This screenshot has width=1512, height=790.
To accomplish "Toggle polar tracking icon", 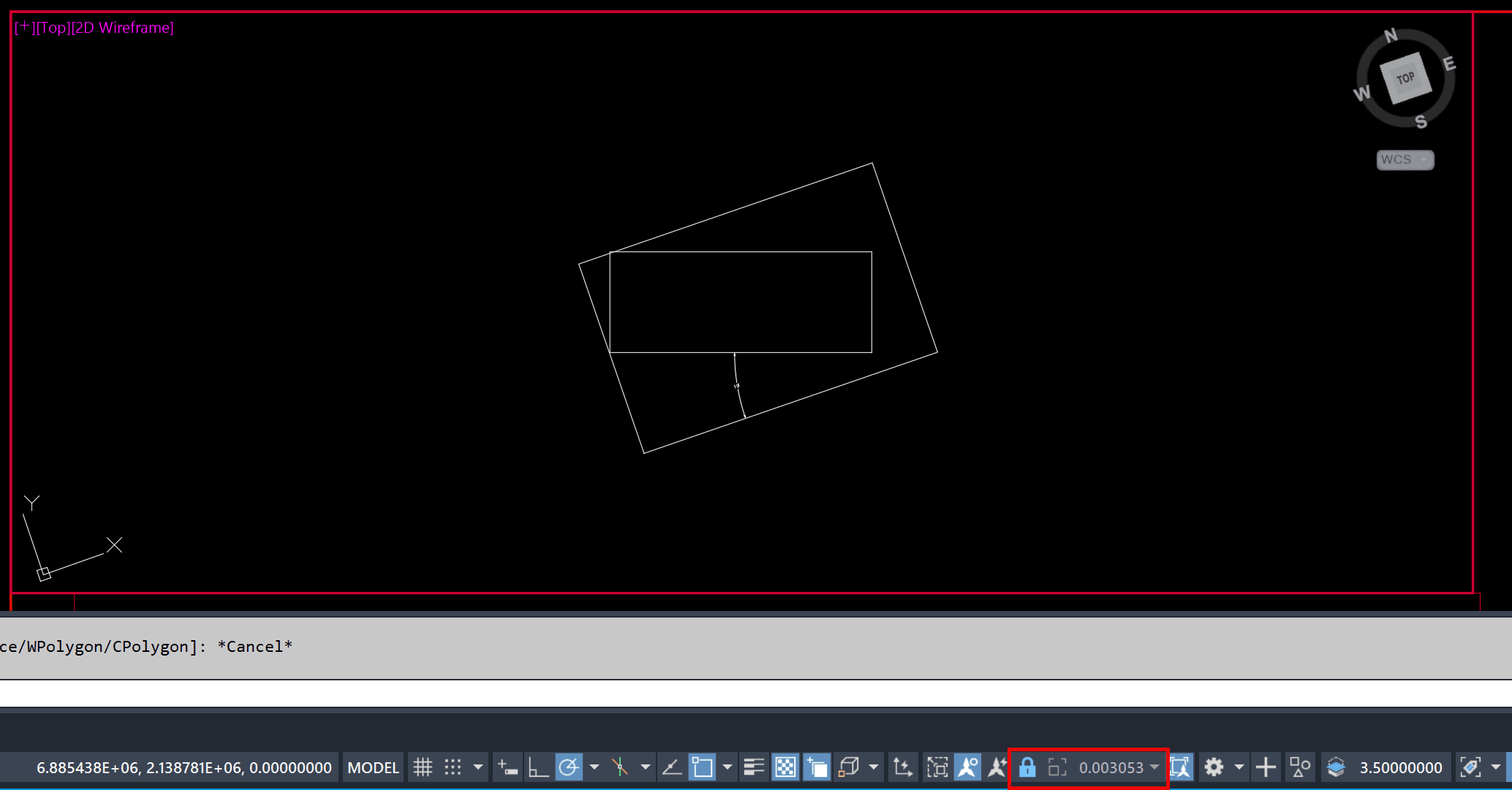I will (x=569, y=767).
